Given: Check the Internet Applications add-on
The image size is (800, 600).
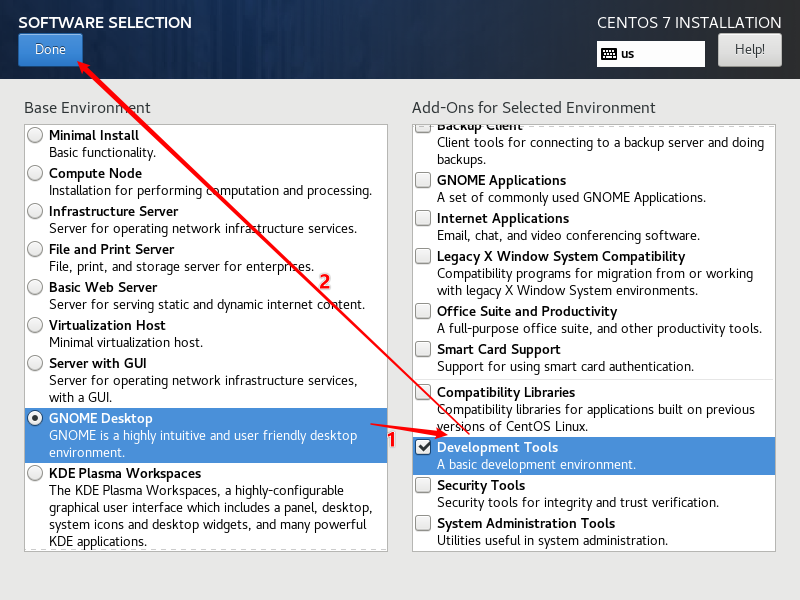Looking at the screenshot, I should (x=423, y=218).
